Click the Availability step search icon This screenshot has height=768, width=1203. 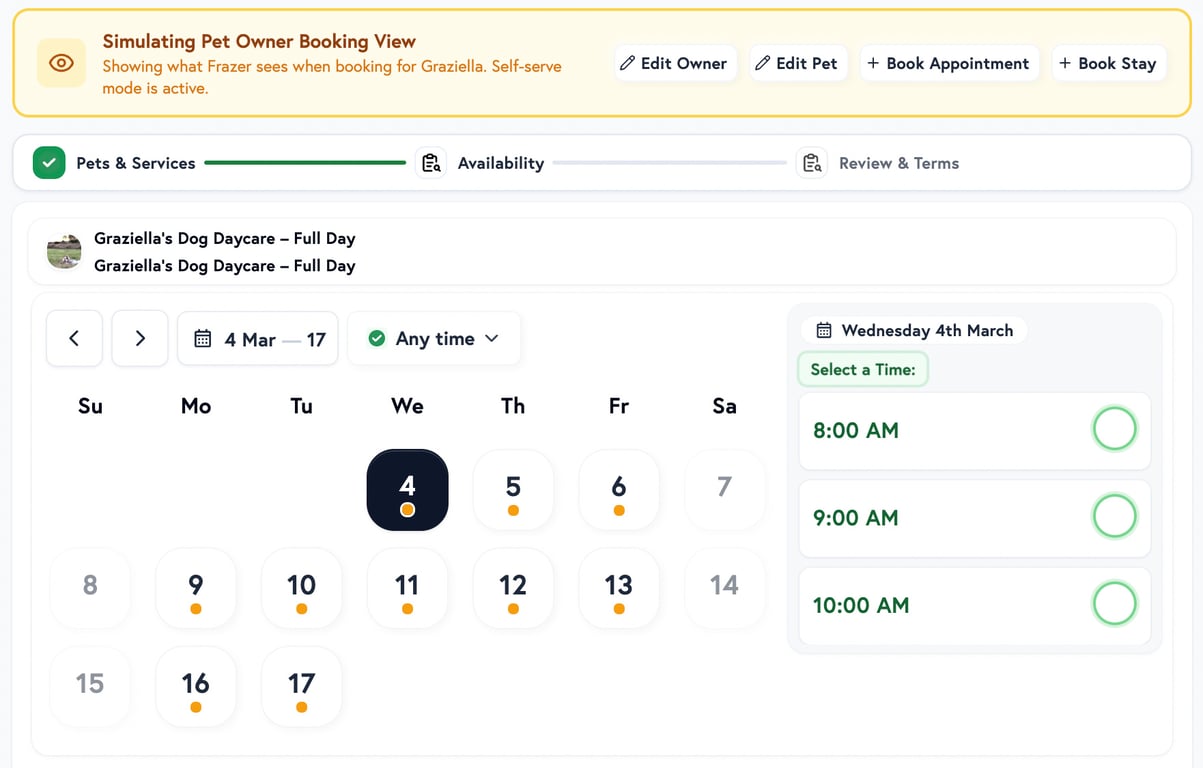pyautogui.click(x=430, y=162)
